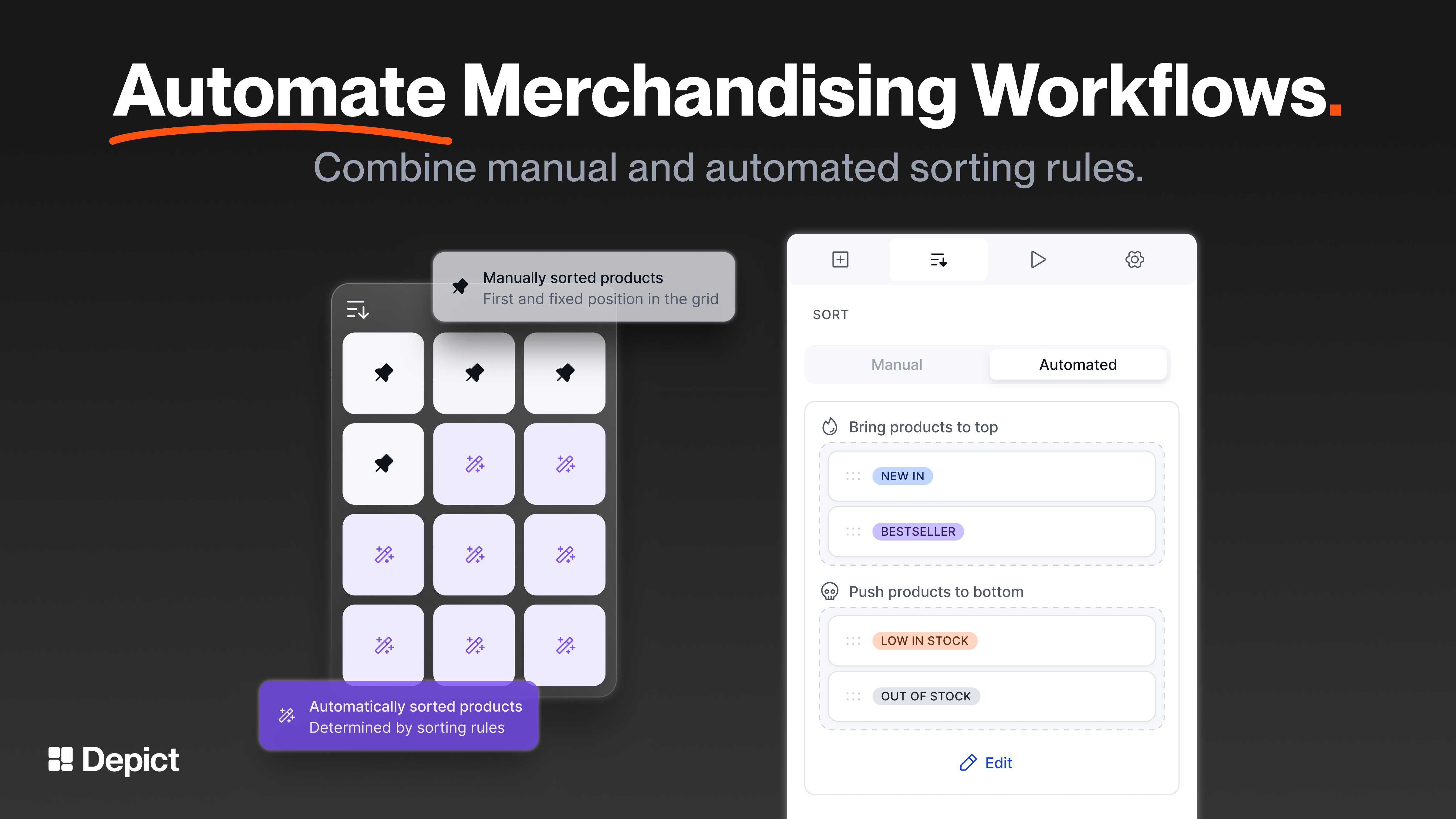
Task: Open the settings gear icon in panel toolbar
Action: [x=1134, y=259]
